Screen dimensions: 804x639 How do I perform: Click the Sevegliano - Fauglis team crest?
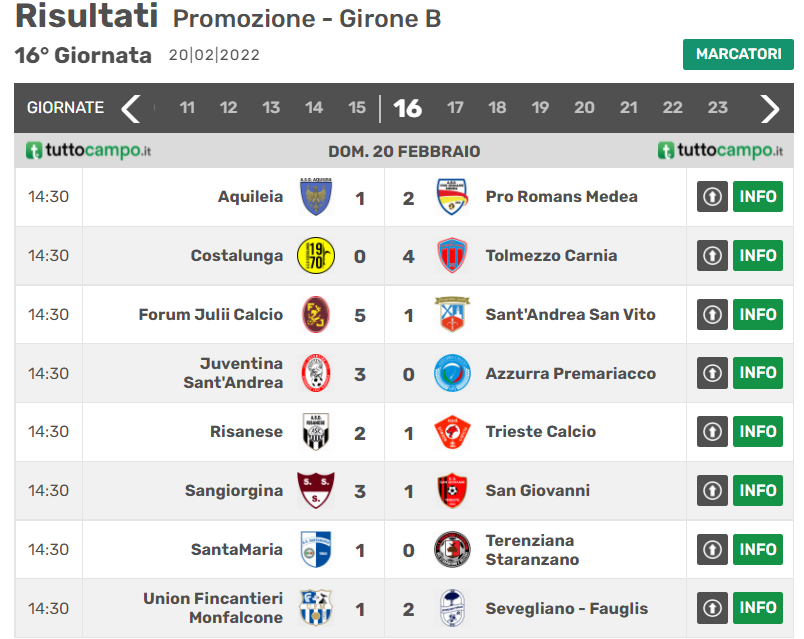[x=452, y=608]
